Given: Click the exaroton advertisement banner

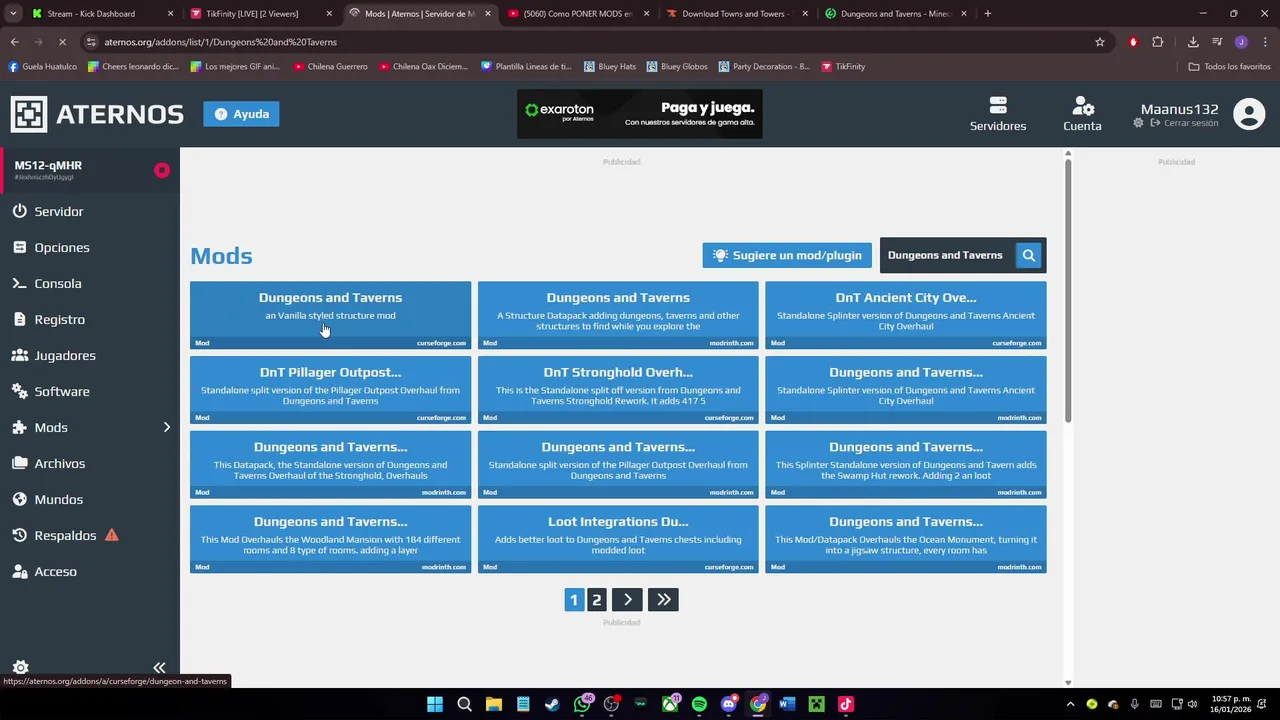Looking at the screenshot, I should click(640, 114).
